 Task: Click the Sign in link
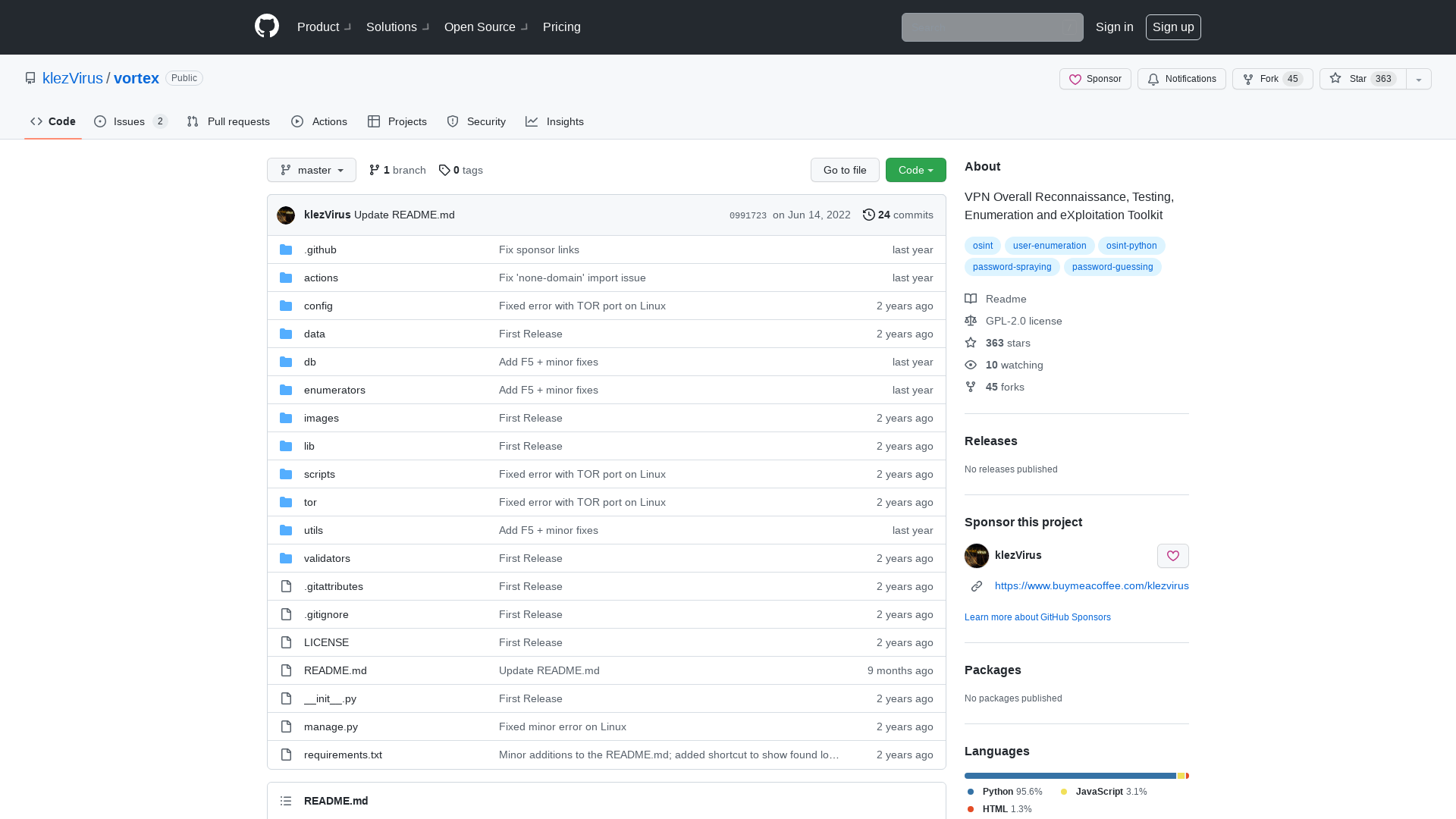click(x=1115, y=27)
